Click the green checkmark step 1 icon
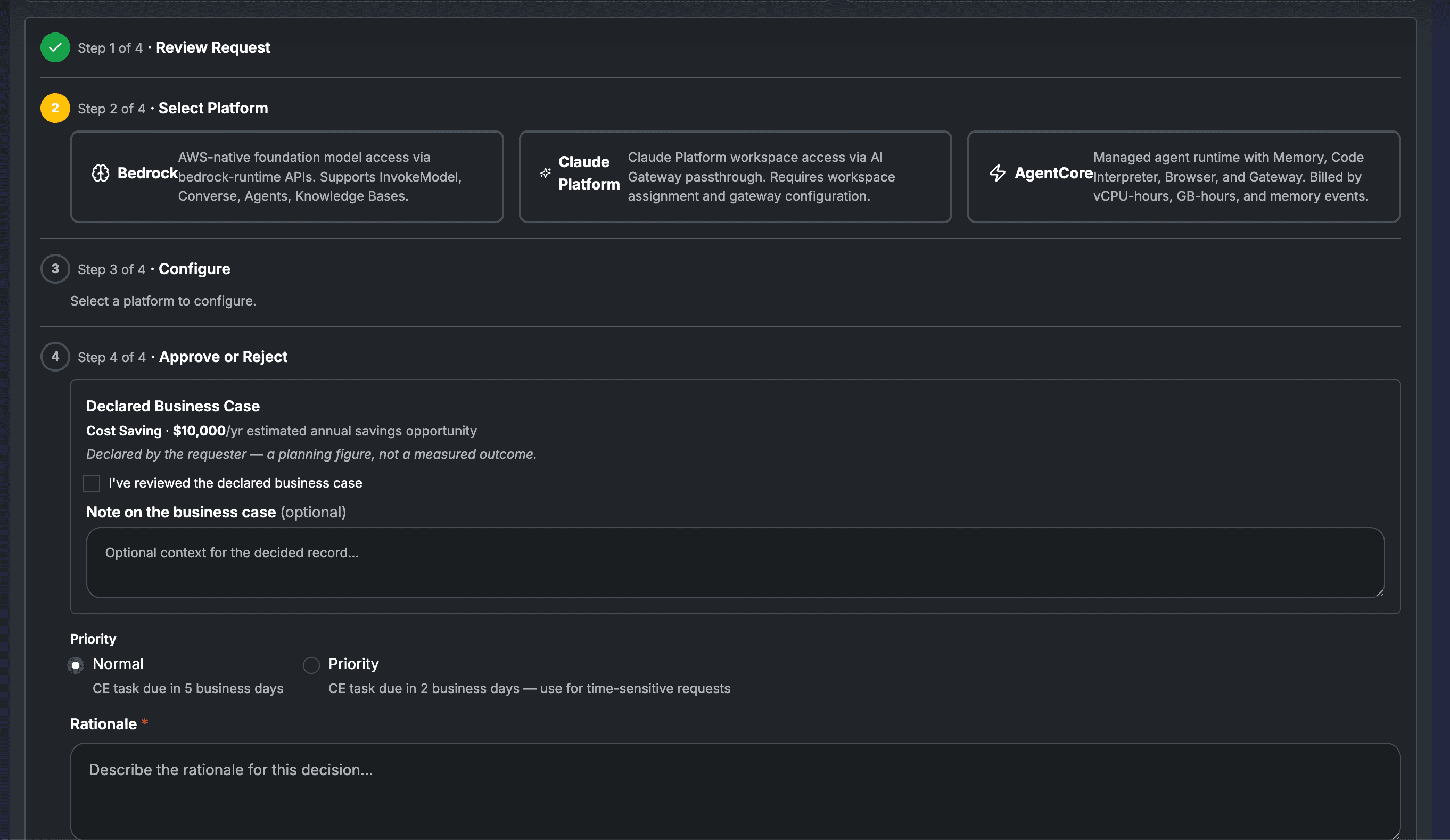Screen dimensions: 1450x840 [55, 48]
